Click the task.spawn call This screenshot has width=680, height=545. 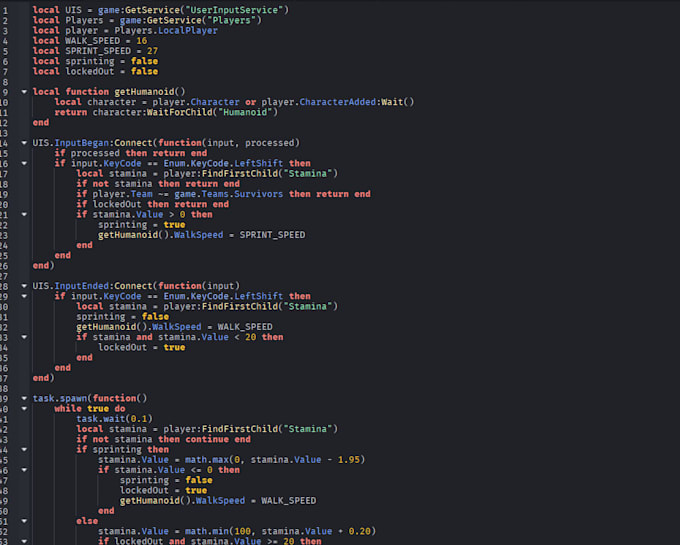click(x=62, y=398)
